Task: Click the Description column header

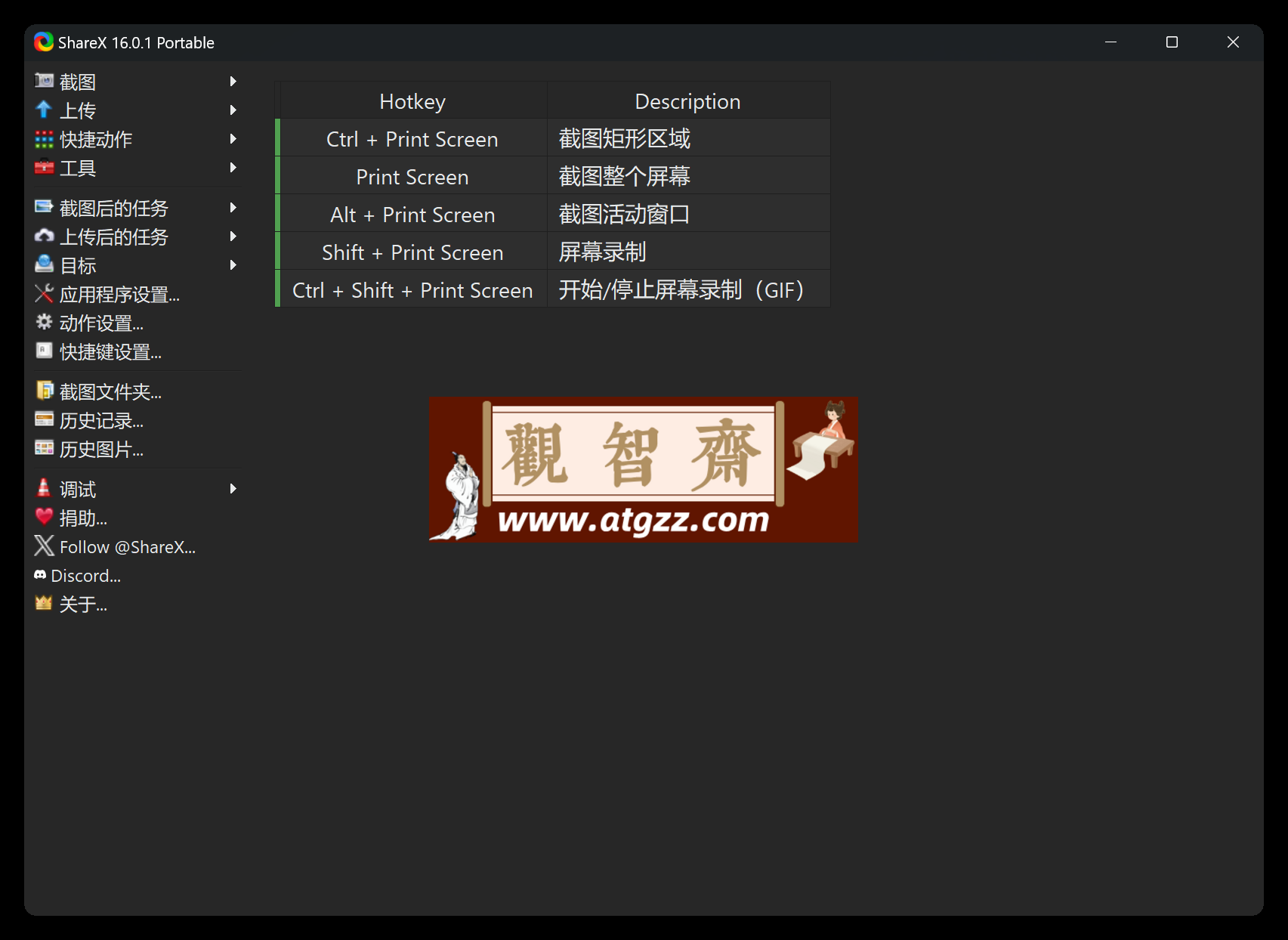Action: (688, 100)
